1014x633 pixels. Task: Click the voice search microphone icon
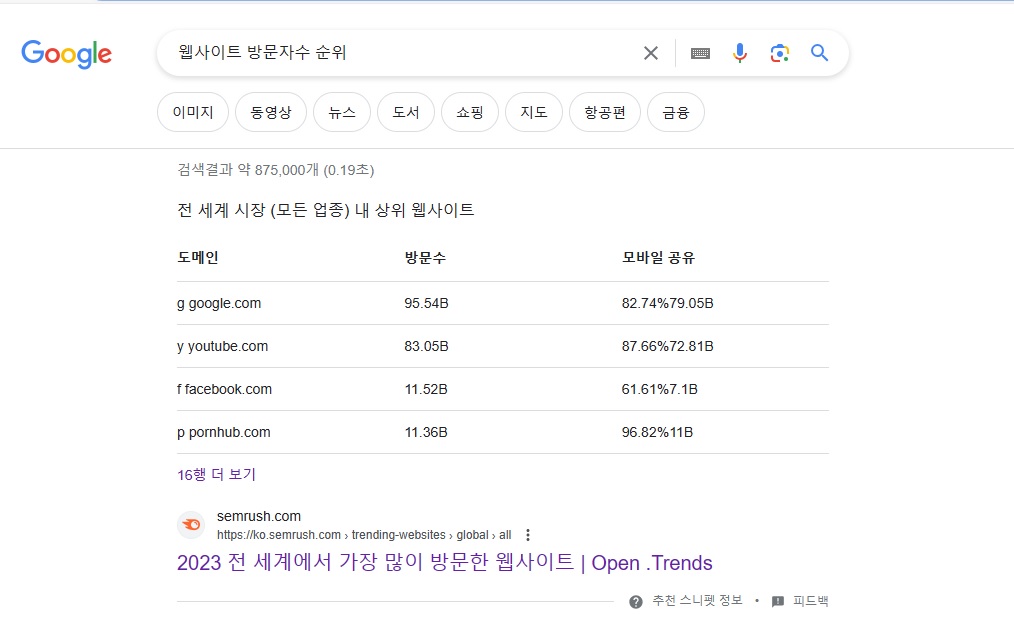[740, 53]
